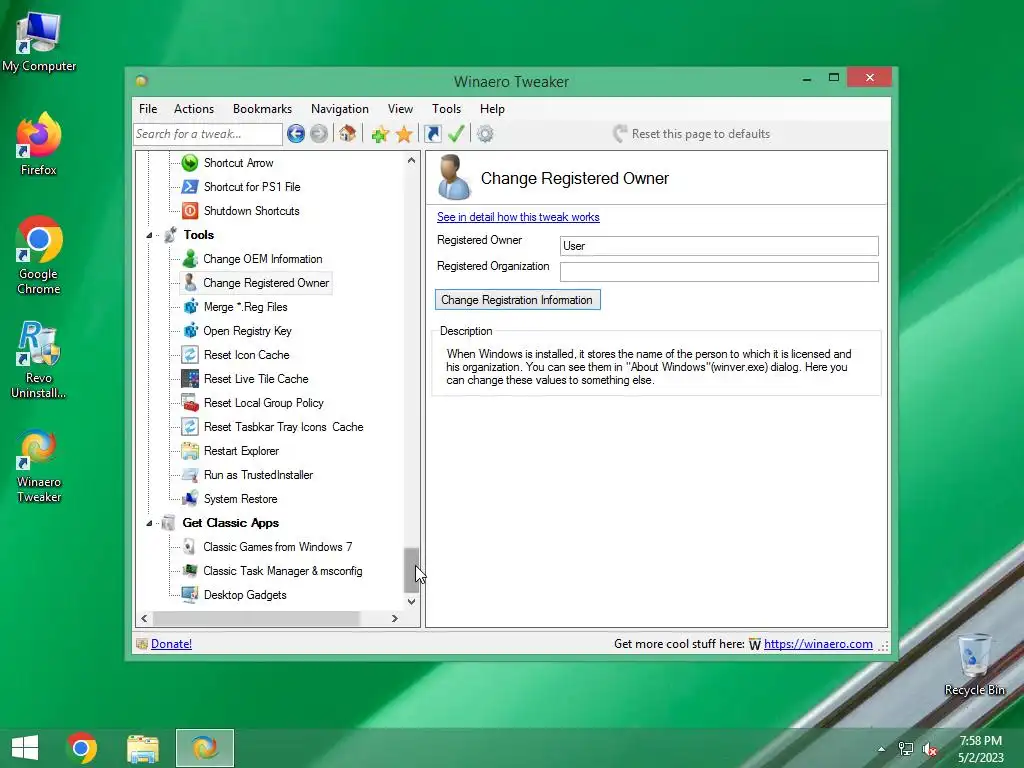This screenshot has width=1024, height=768.
Task: Click the forward navigation arrow icon
Action: point(319,134)
